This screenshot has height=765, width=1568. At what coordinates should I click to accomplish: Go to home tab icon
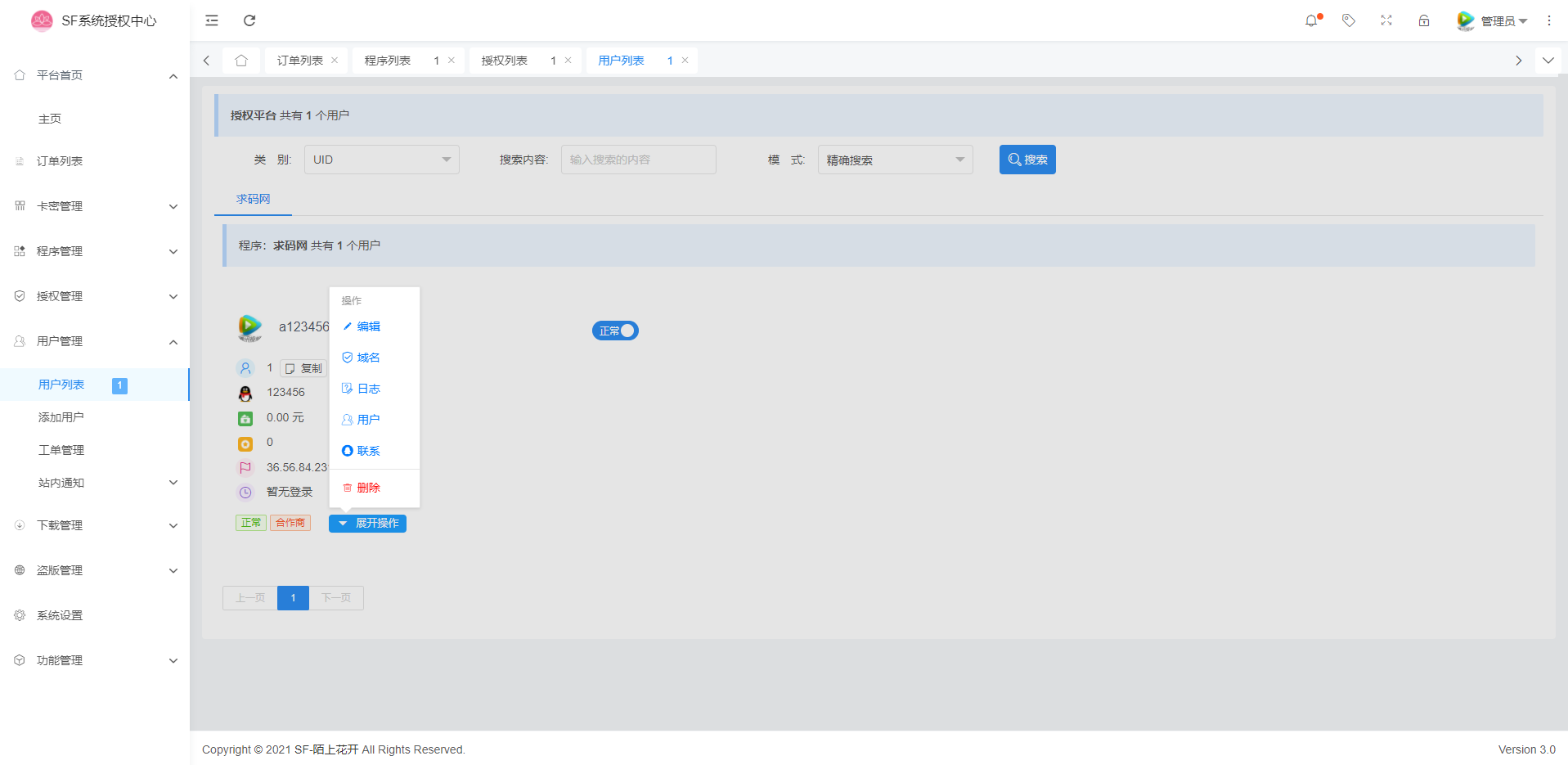point(241,61)
